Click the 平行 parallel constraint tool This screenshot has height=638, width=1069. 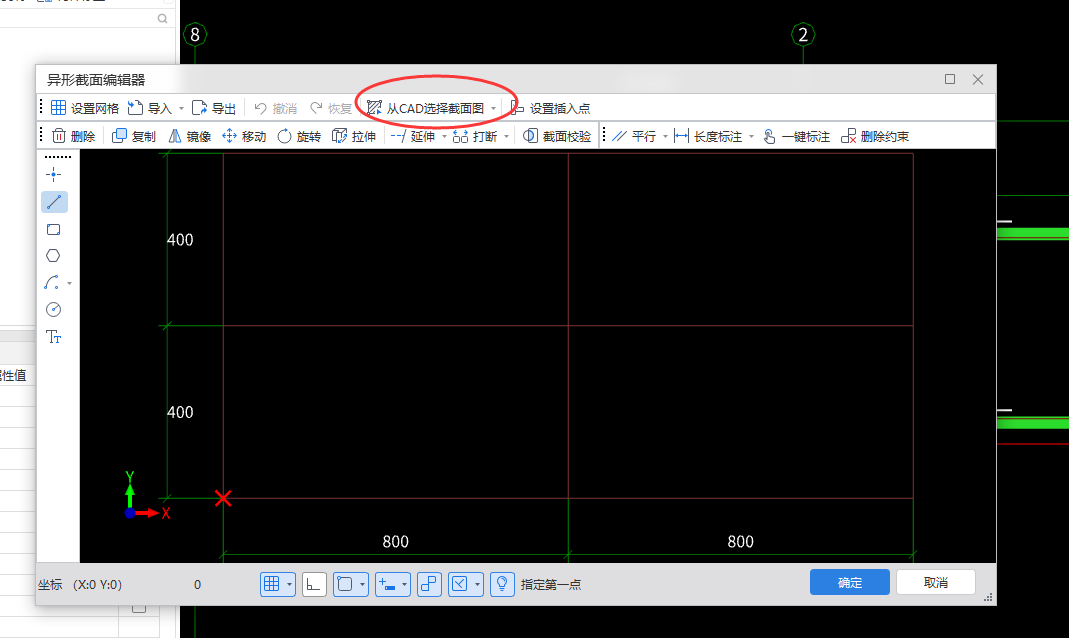tap(634, 136)
